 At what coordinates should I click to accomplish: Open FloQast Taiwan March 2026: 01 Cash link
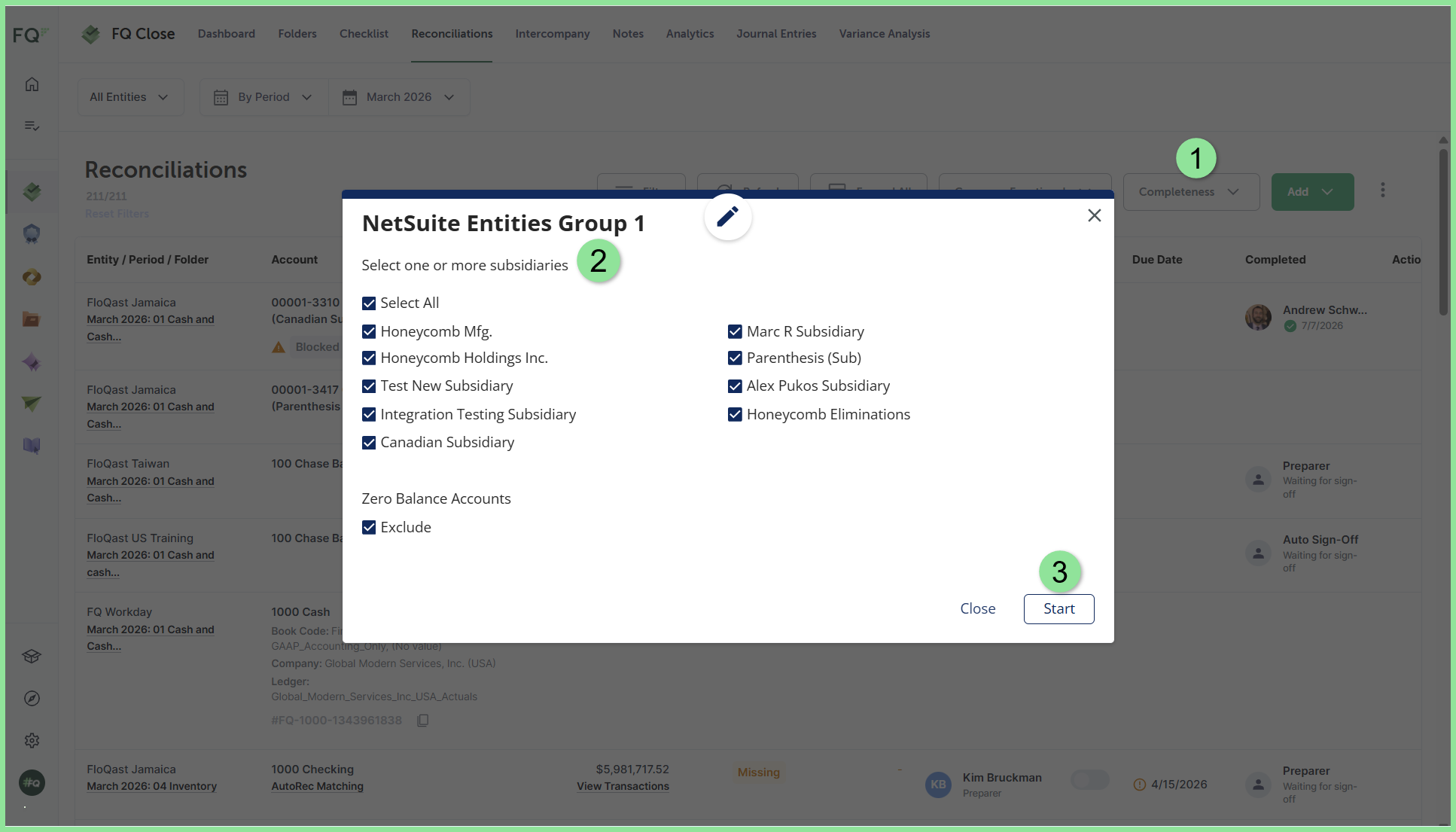151,489
